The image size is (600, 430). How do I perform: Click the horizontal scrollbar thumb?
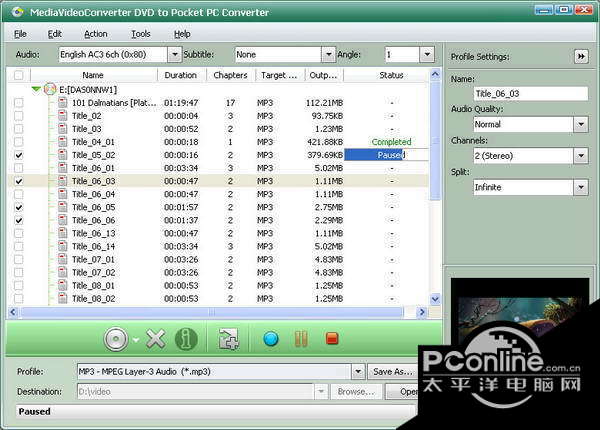[x=211, y=312]
